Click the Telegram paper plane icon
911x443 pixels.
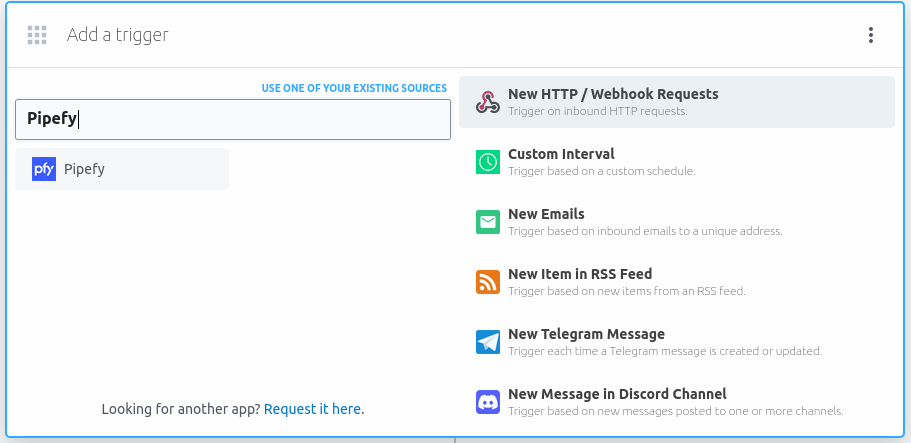pyautogui.click(x=487, y=342)
